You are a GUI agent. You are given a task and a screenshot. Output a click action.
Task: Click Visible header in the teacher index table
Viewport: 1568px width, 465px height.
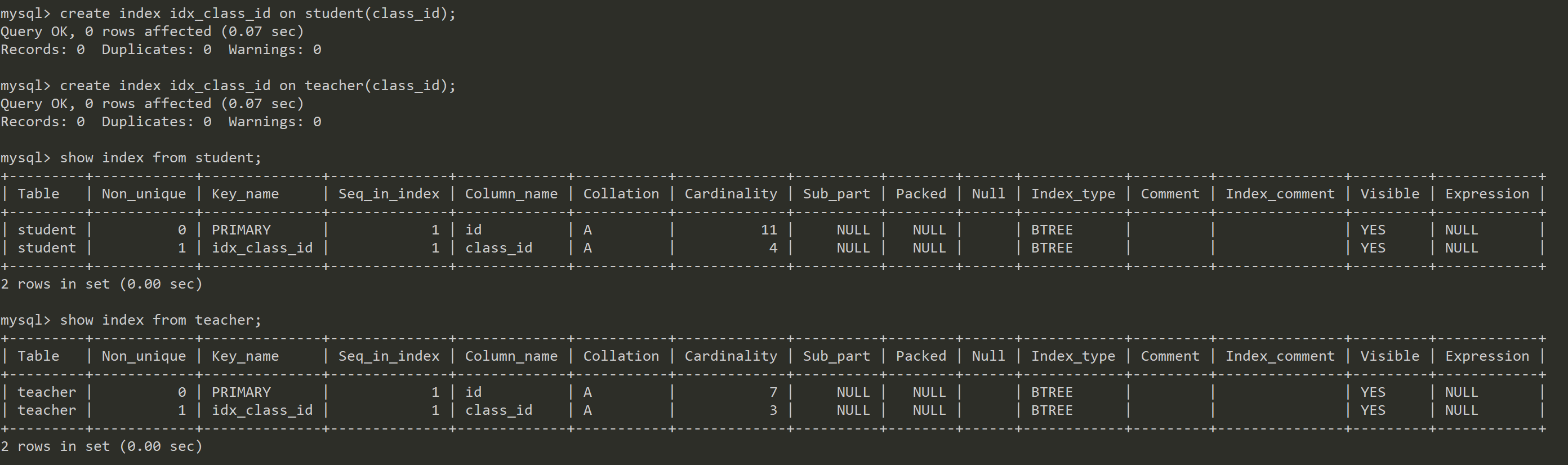(x=1389, y=356)
